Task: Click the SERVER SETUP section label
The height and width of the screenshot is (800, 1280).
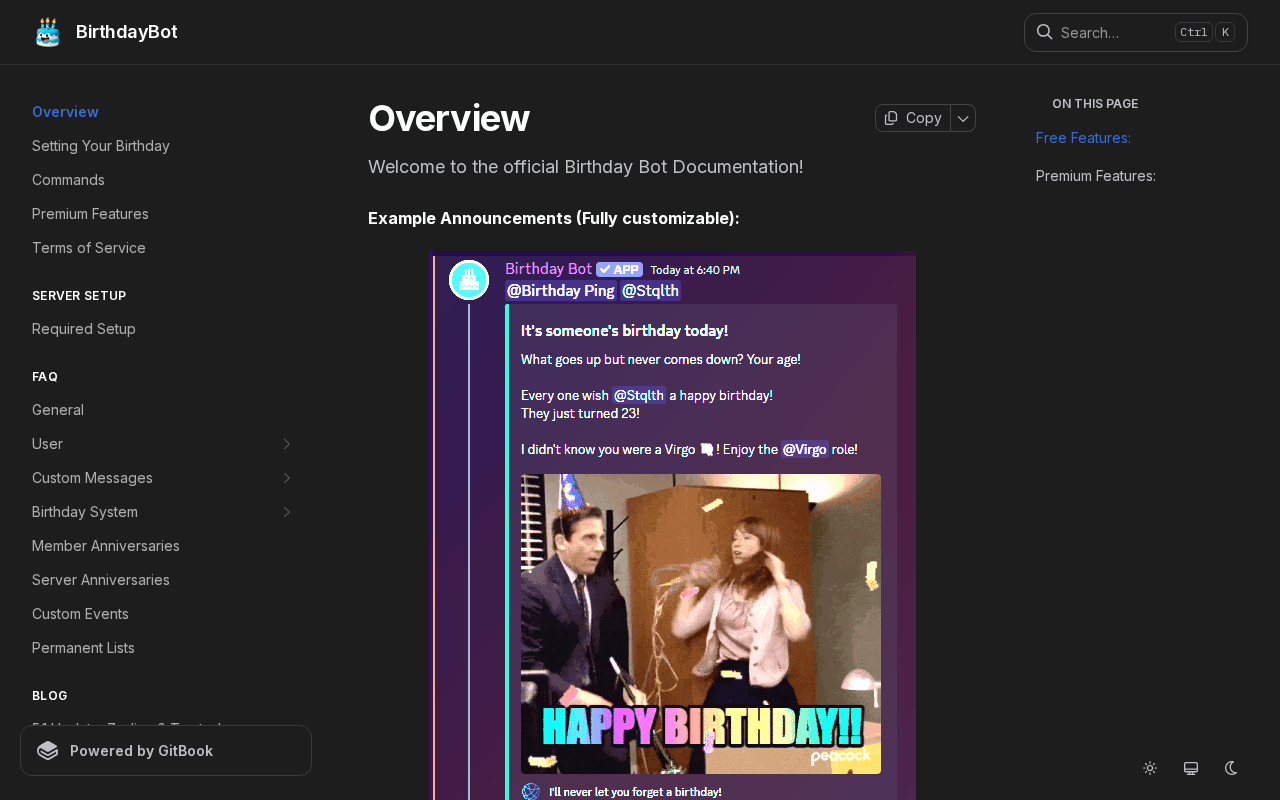Action: coord(79,296)
